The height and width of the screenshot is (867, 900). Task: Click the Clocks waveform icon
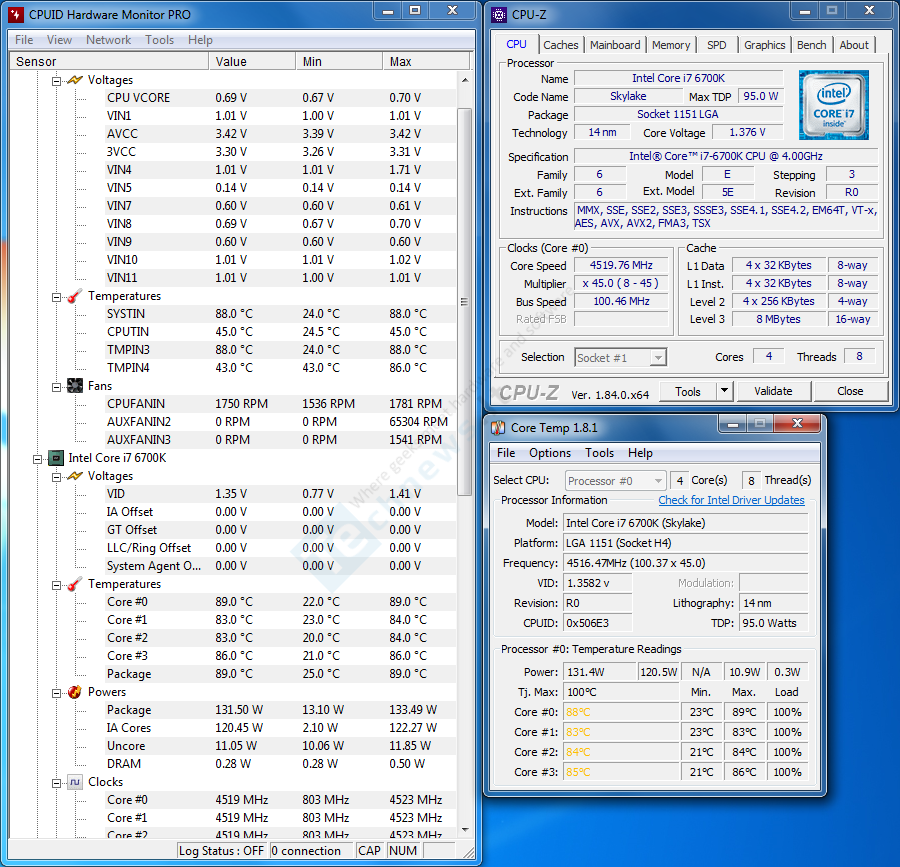click(x=75, y=782)
